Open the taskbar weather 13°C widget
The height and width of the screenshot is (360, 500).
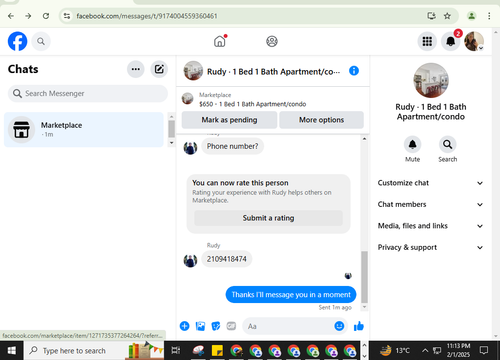395,351
